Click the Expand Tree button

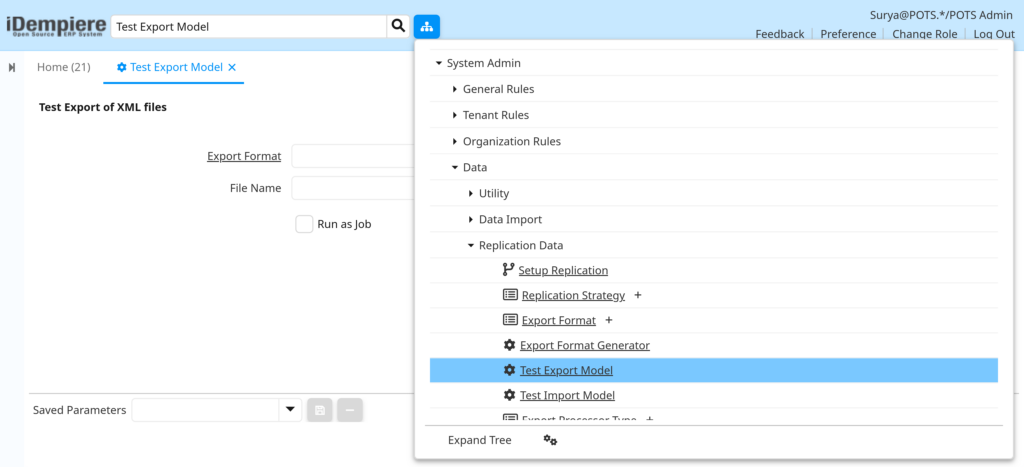pyautogui.click(x=479, y=440)
